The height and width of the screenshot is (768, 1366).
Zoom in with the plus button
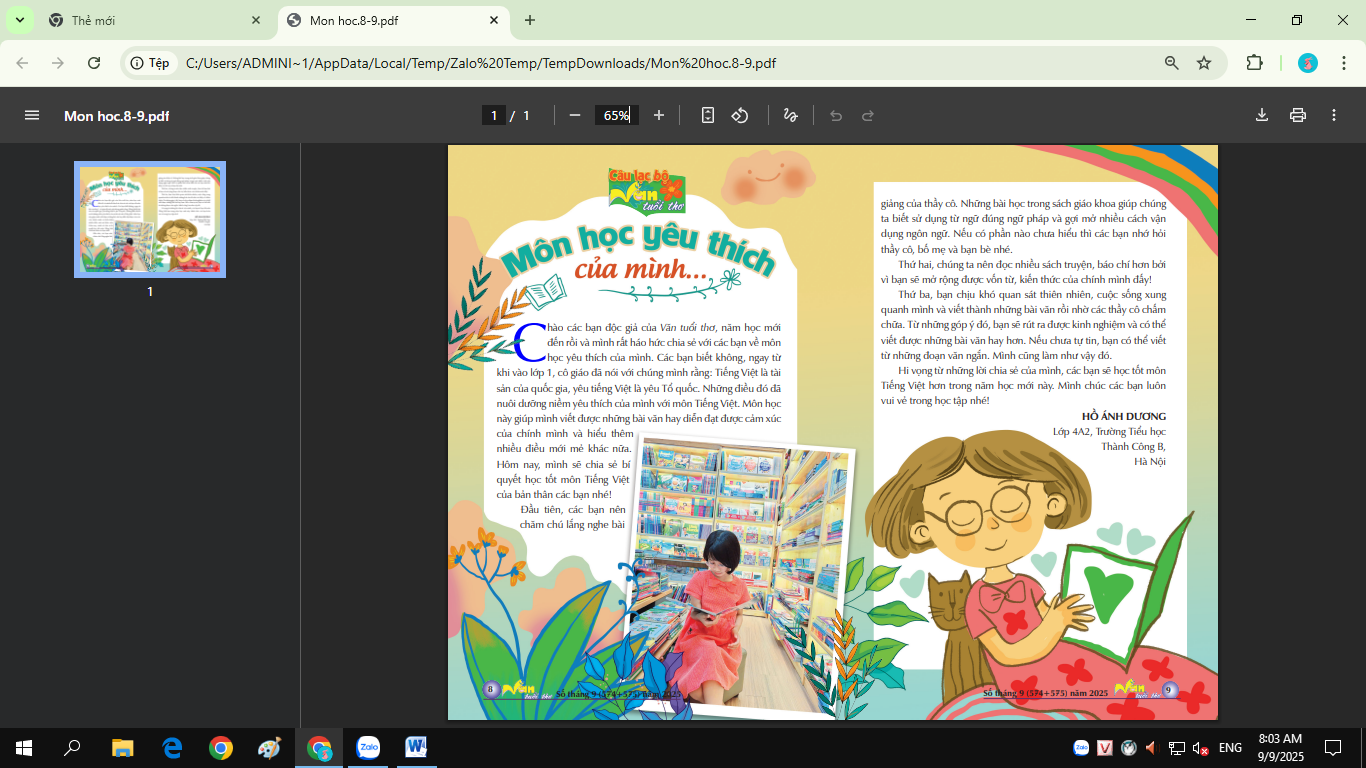(659, 115)
